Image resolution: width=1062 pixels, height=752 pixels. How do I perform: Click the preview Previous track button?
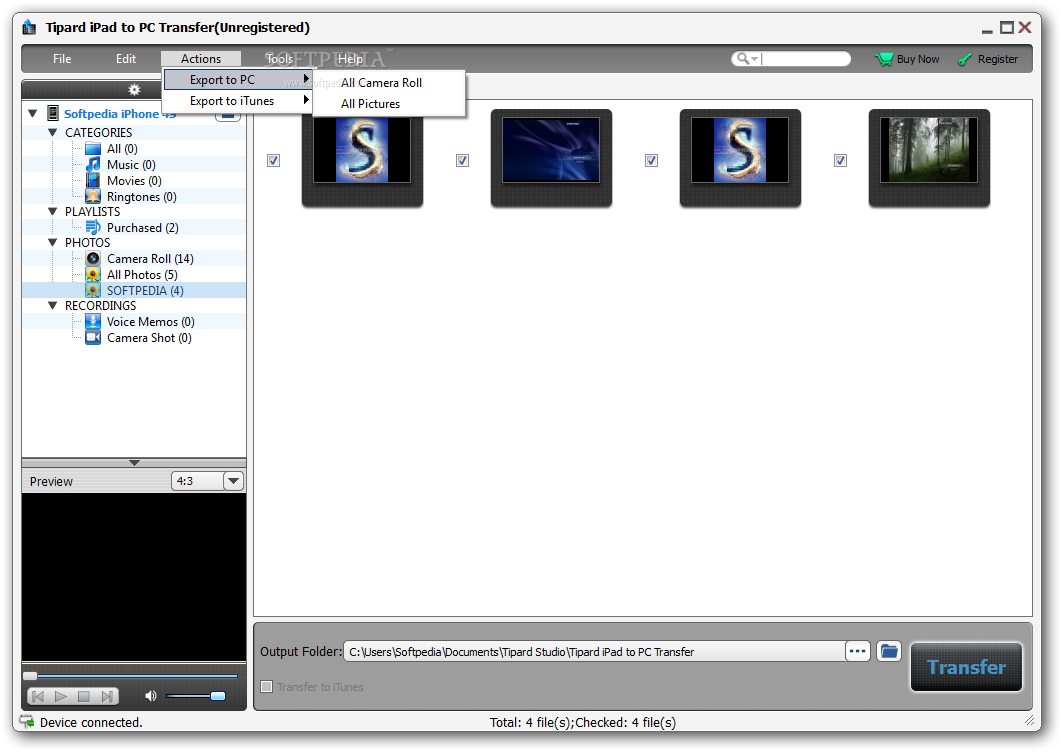38,696
